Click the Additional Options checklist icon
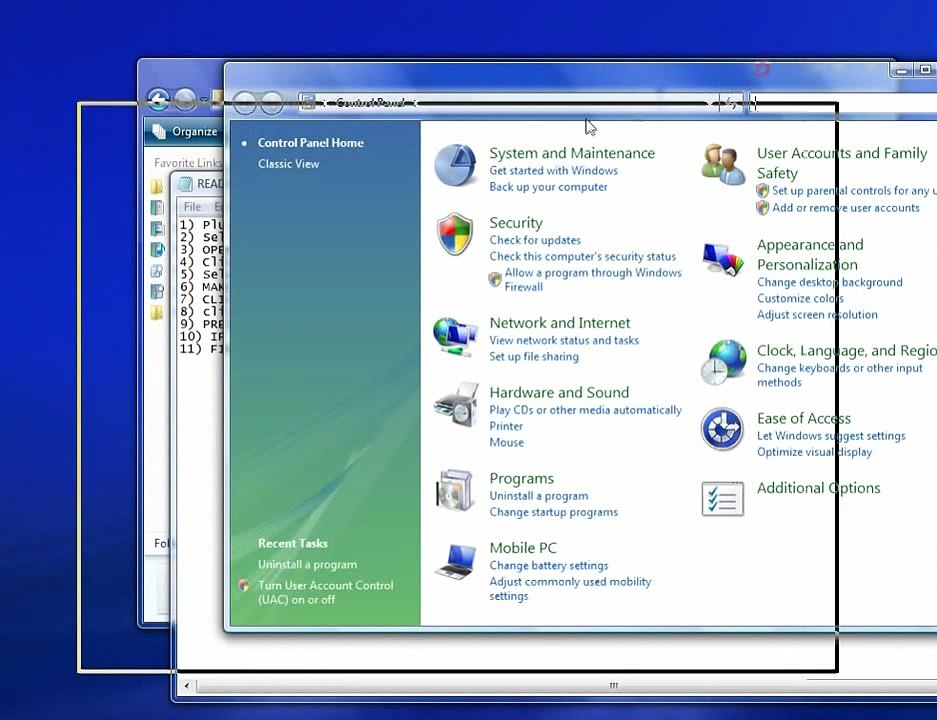Screen dimensions: 937x720 point(722,499)
